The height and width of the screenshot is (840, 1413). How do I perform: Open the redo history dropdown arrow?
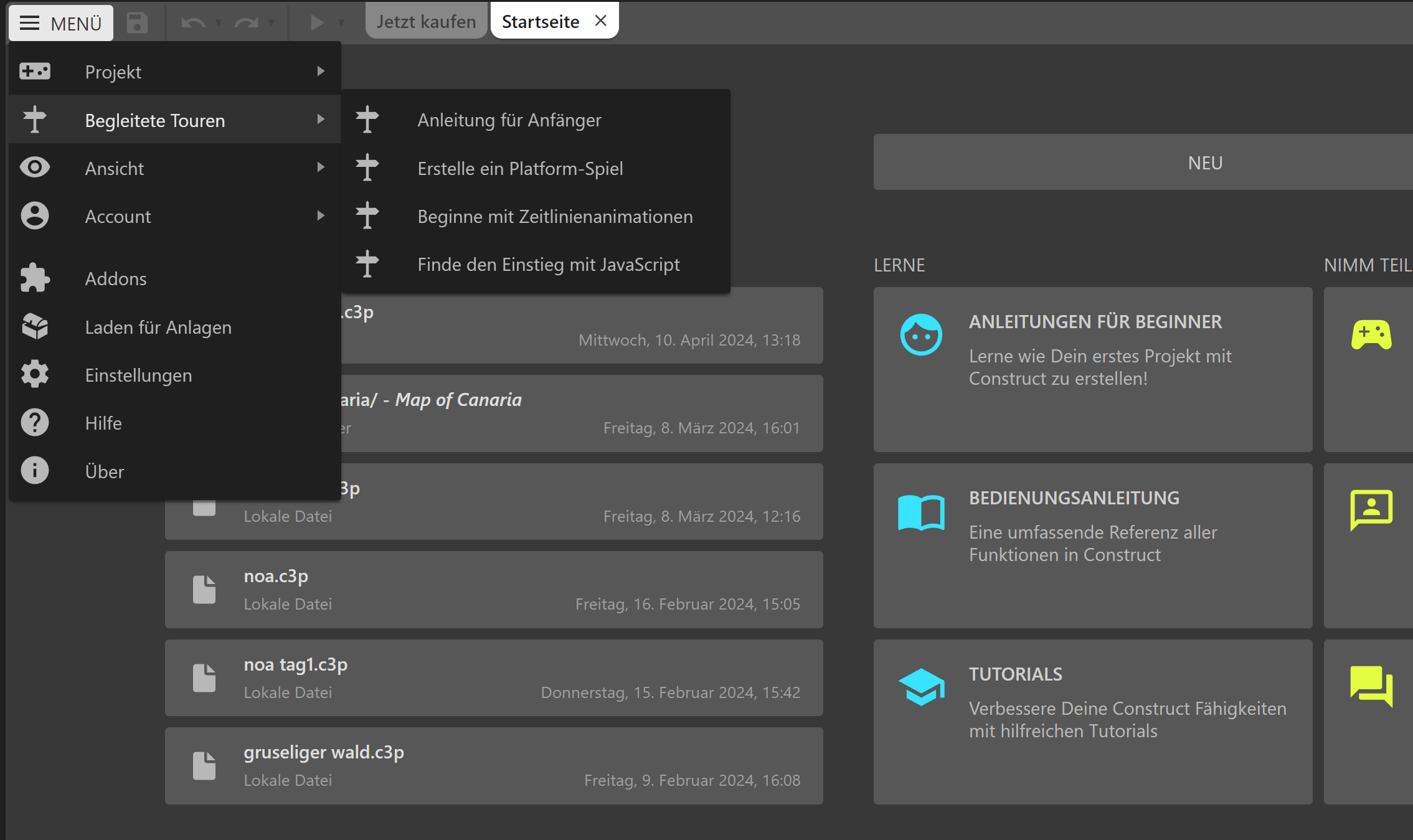[272, 23]
